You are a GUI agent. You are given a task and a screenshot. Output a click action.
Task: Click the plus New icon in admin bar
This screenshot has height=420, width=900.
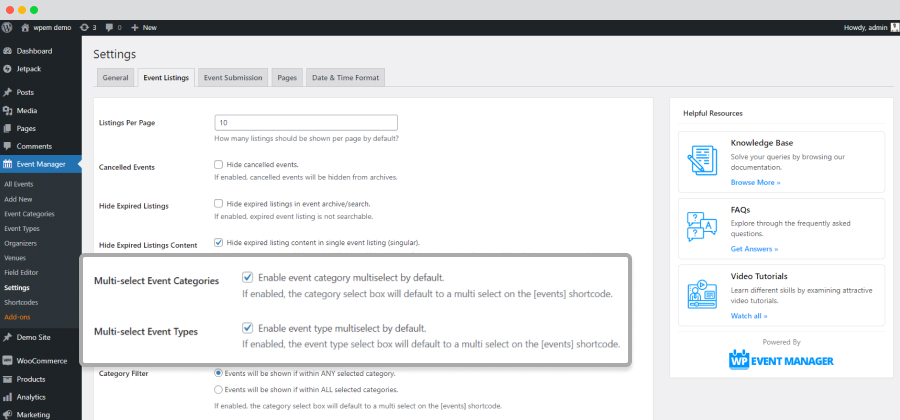tap(135, 27)
